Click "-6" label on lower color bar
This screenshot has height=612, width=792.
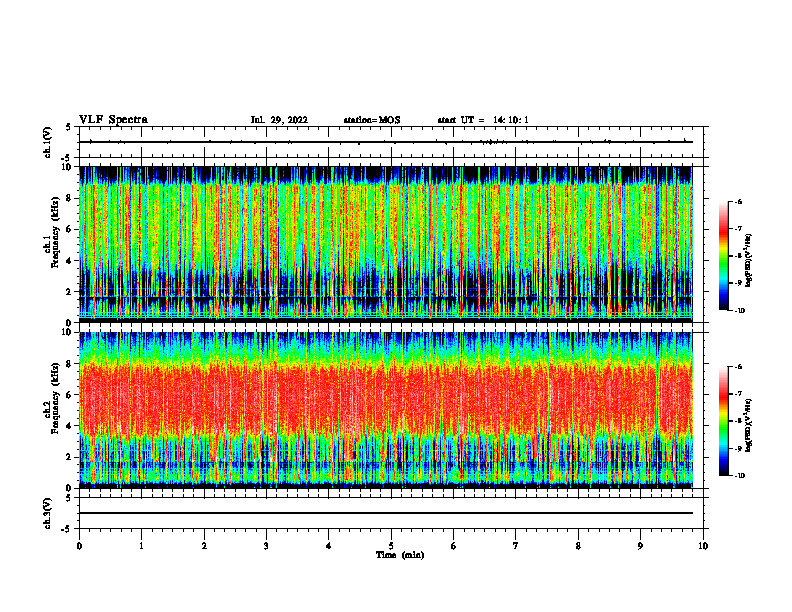(738, 367)
